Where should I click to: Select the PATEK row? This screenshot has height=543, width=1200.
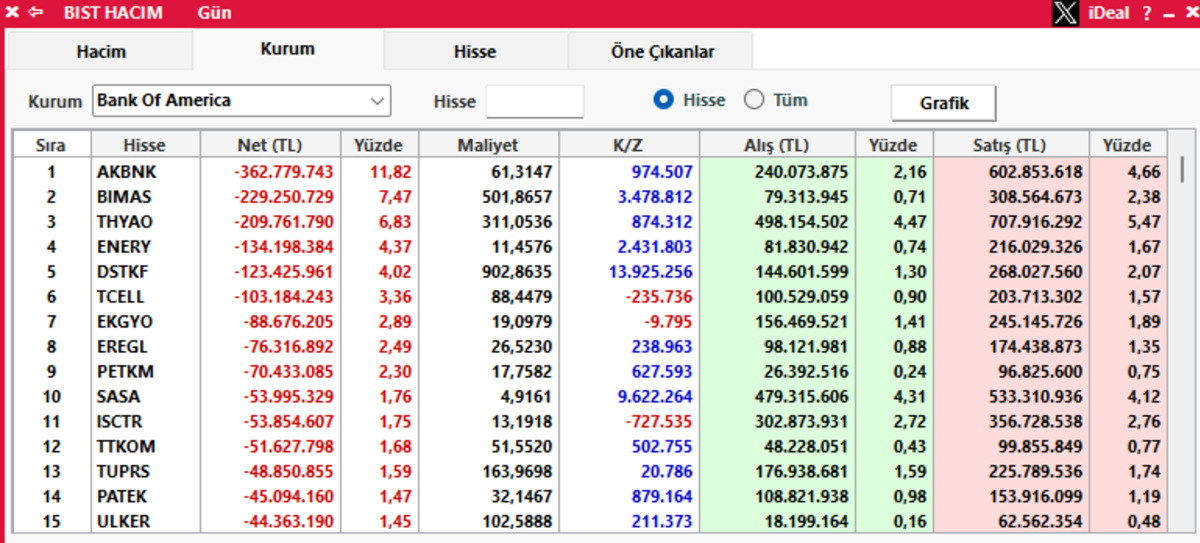[x=590, y=497]
